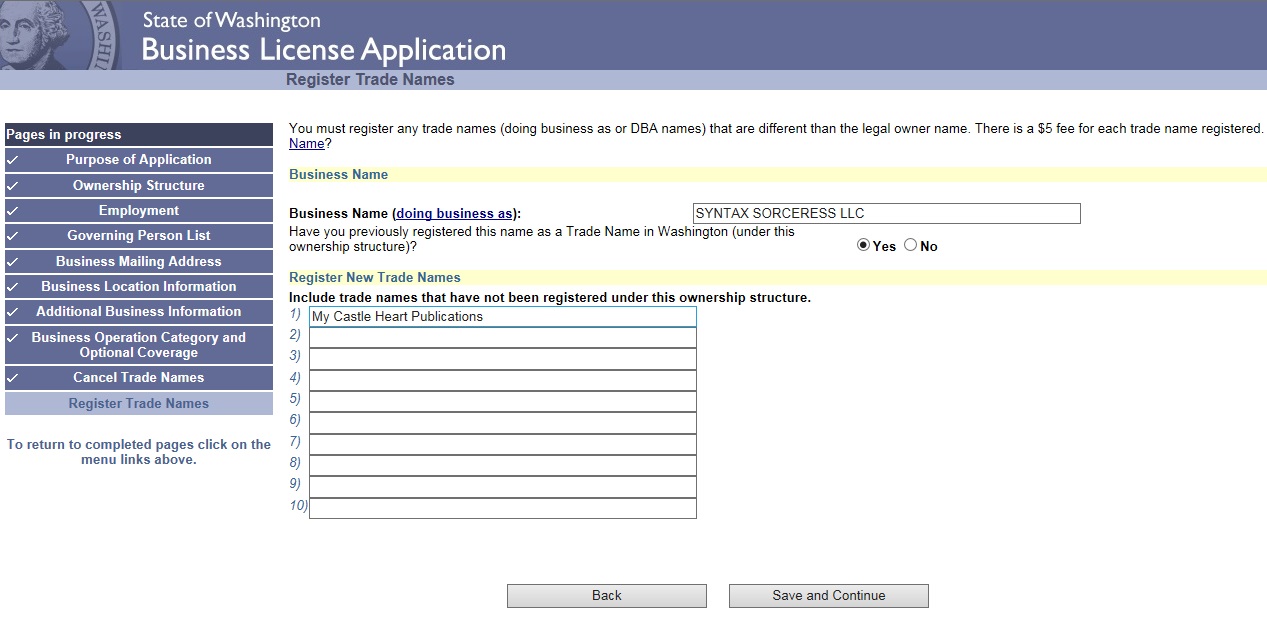This screenshot has width=1267, height=624.
Task: Click into trade name field number 5
Action: 502,402
